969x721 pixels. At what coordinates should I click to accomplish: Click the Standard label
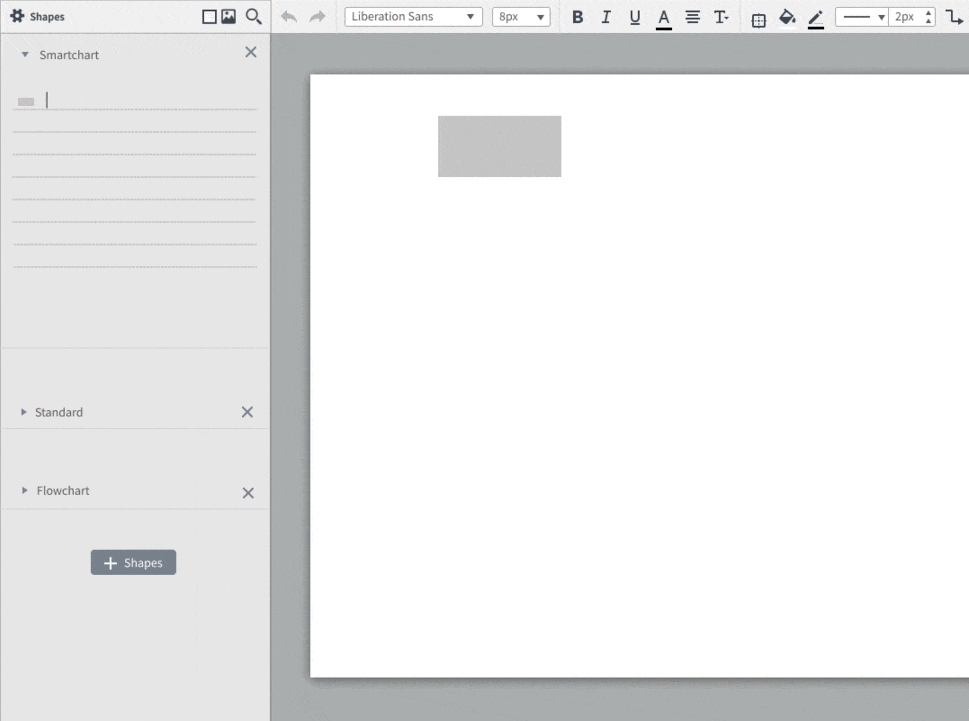(x=59, y=412)
